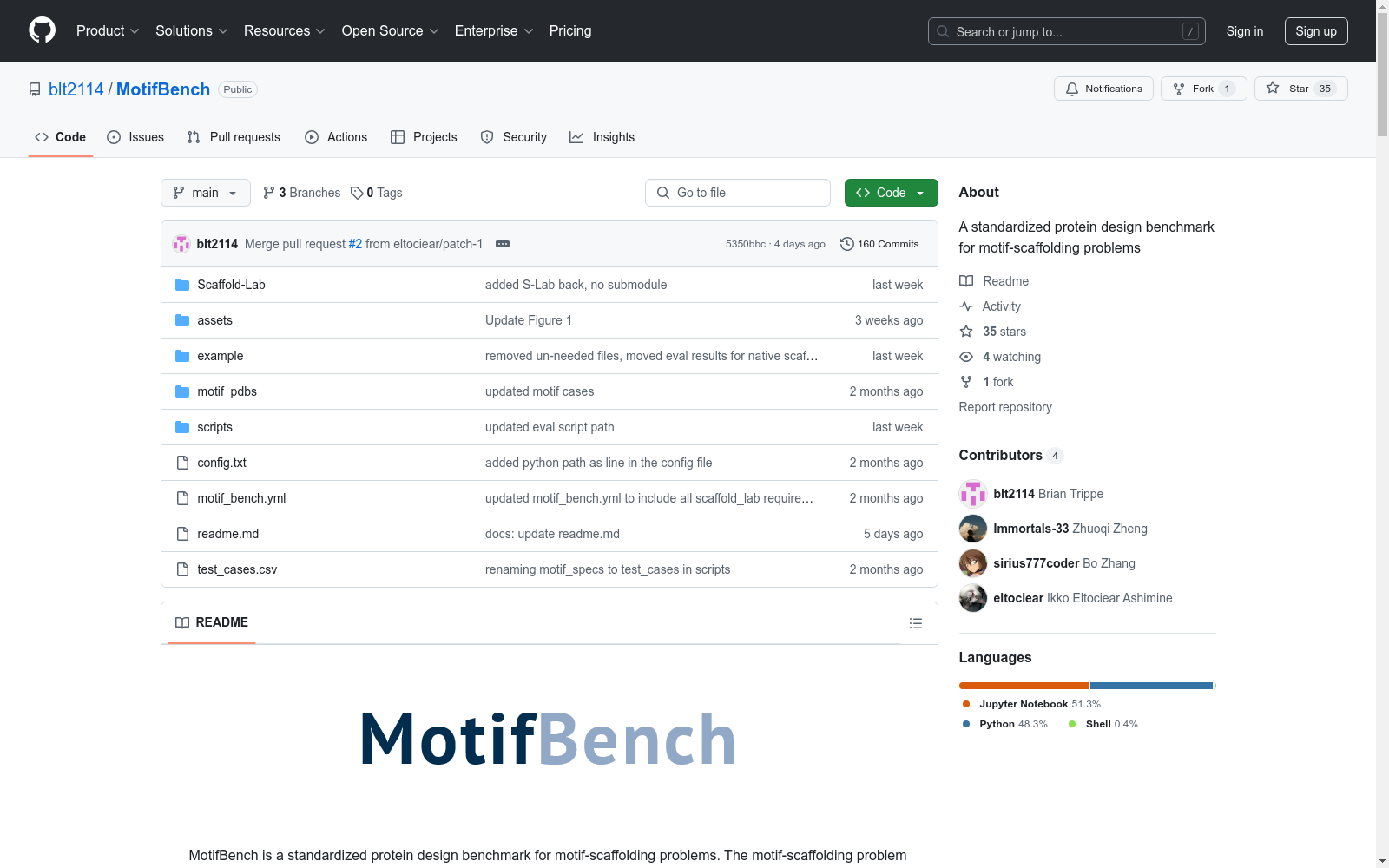
Task: Open the Product dropdown menu
Action: [x=108, y=30]
